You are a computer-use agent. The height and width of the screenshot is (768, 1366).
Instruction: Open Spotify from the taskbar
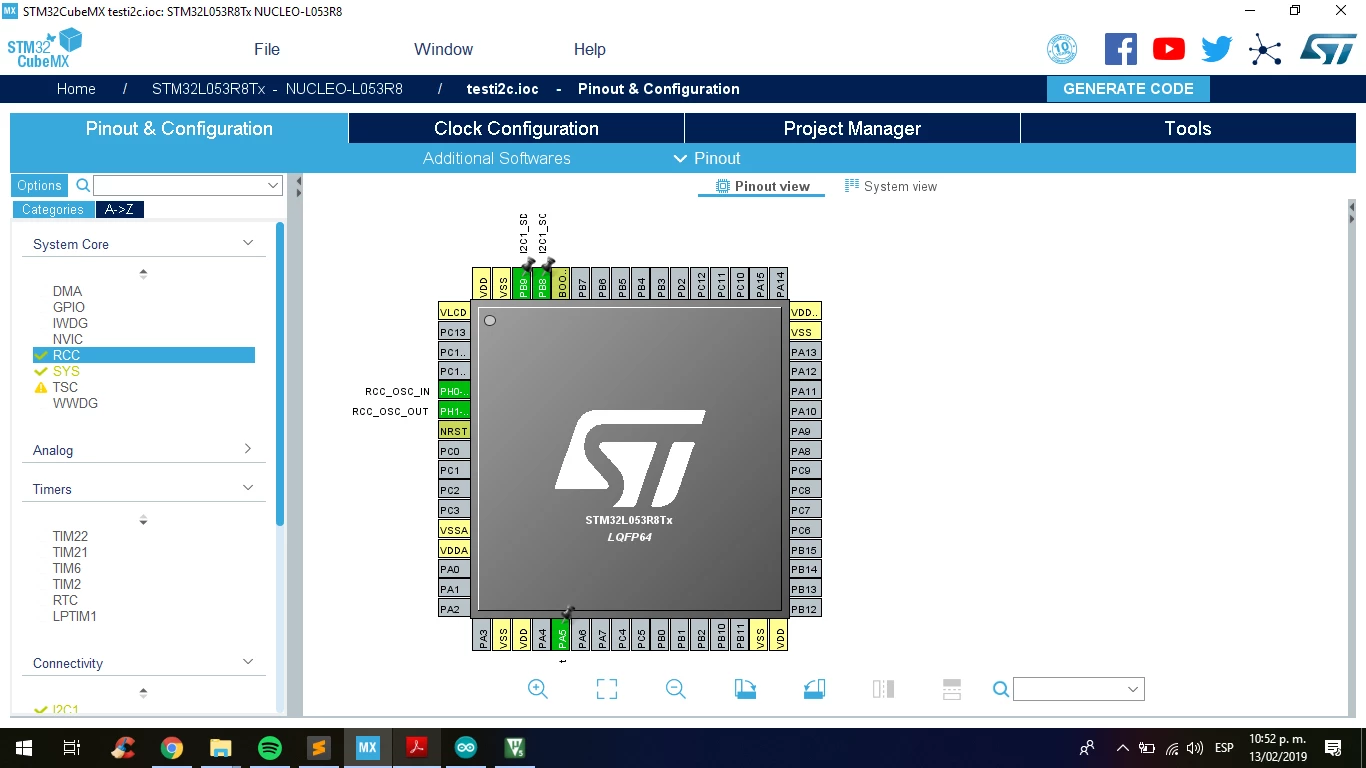270,748
